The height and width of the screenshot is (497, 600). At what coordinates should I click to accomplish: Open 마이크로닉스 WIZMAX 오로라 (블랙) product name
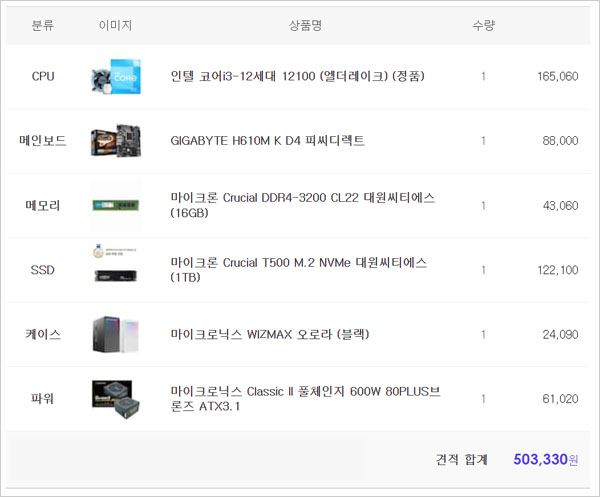tap(270, 334)
